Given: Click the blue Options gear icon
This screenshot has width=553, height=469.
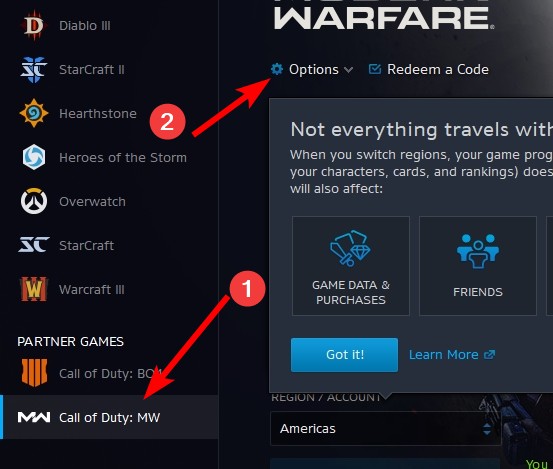Looking at the screenshot, I should tap(277, 69).
